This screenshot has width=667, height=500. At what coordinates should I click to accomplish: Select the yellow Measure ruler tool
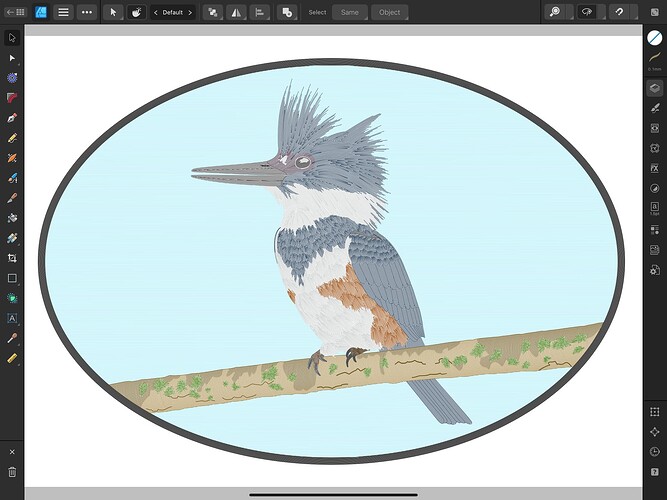(12, 358)
